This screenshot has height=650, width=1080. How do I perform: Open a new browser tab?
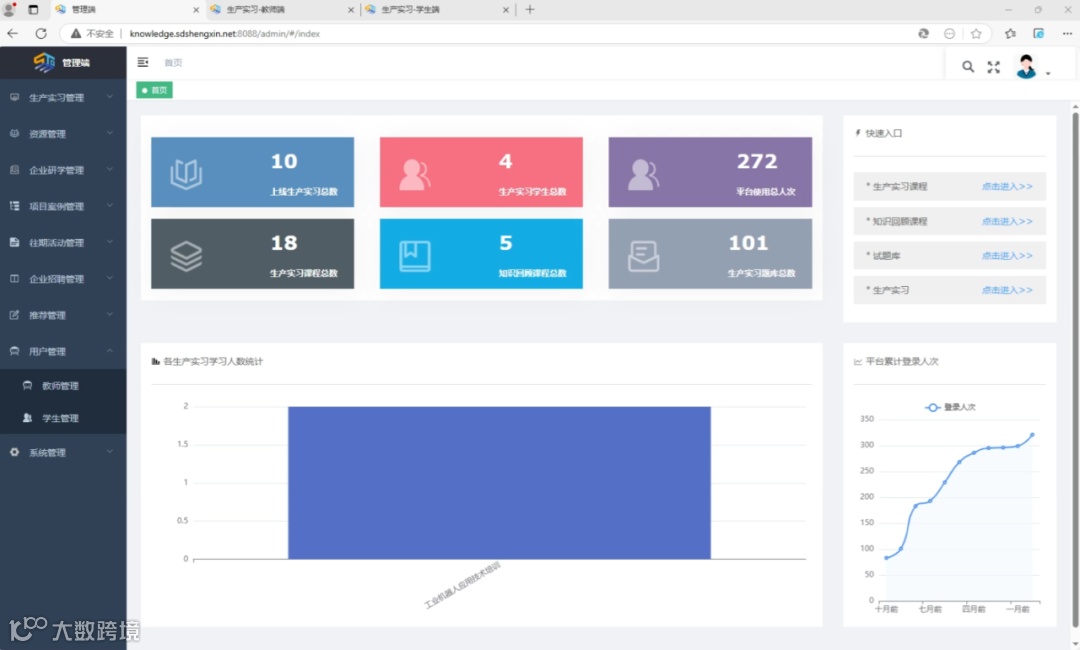click(530, 10)
